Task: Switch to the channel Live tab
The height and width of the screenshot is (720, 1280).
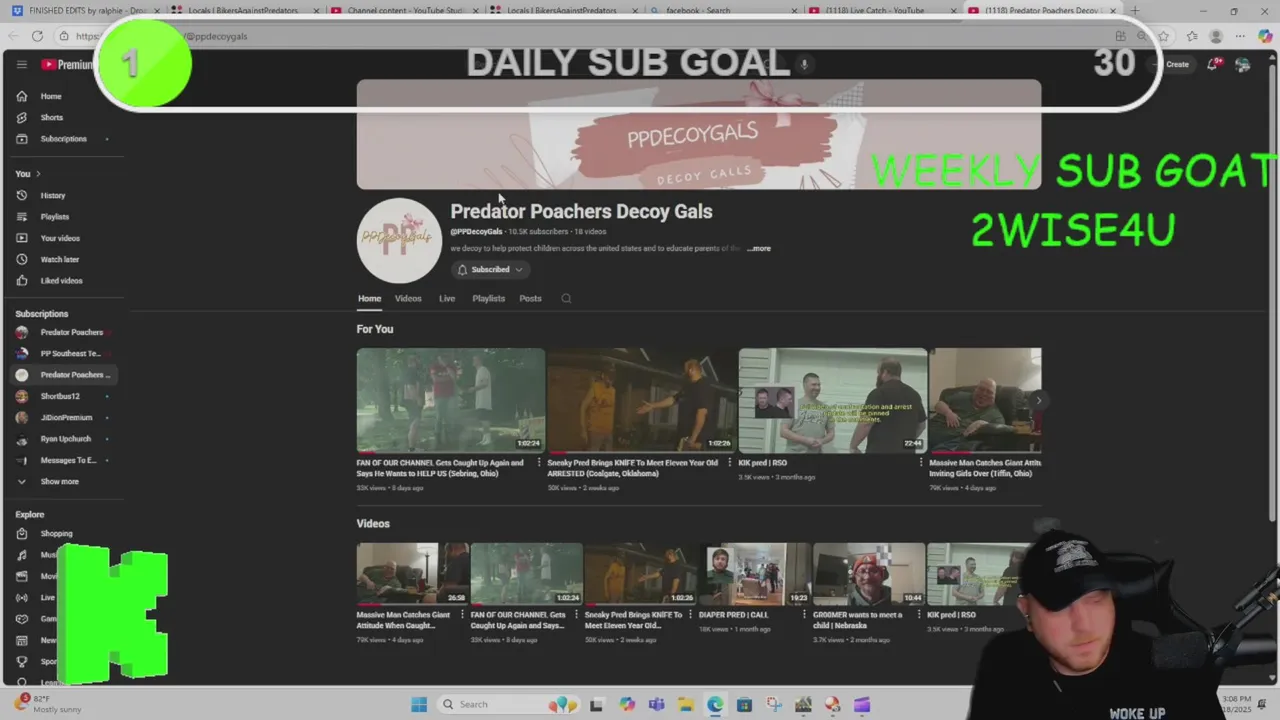Action: [447, 298]
